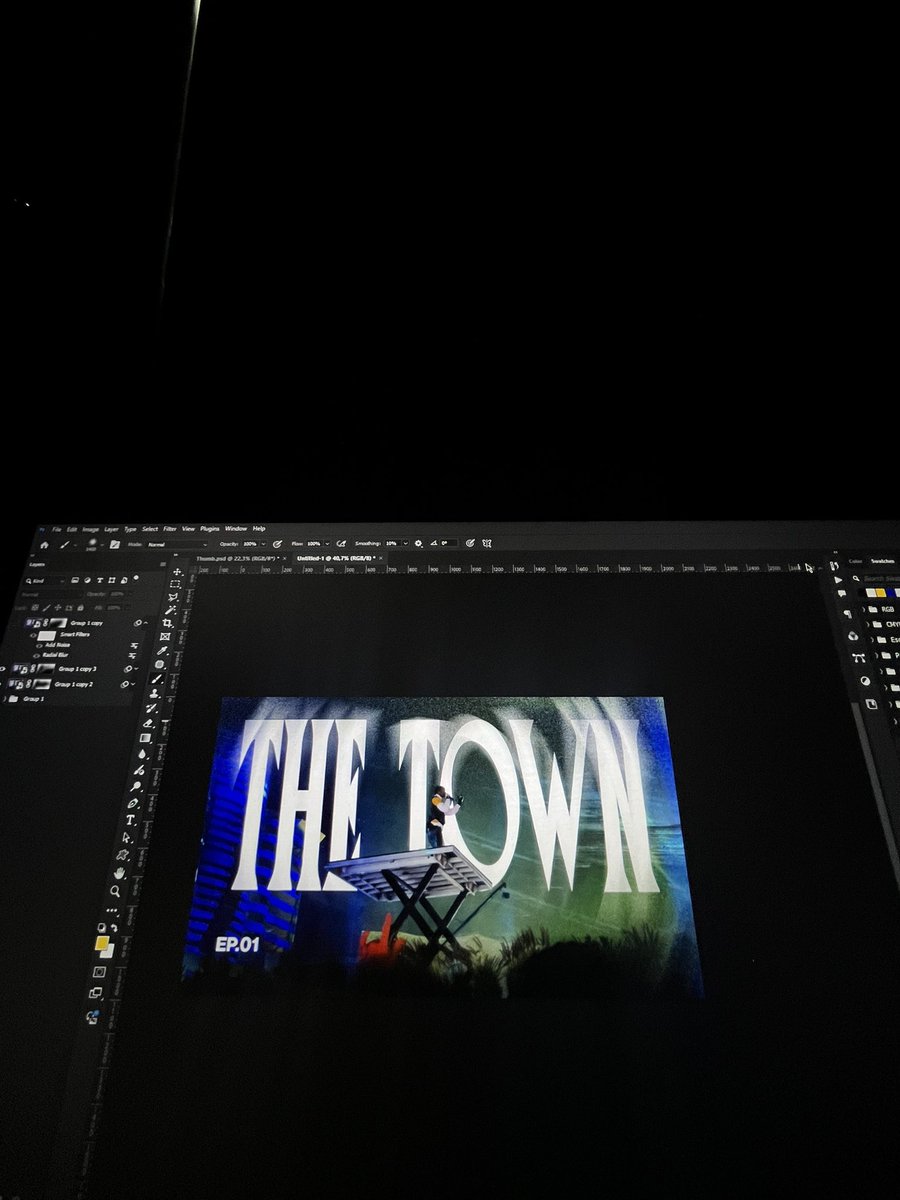Select the Dodge tool
This screenshot has height=1200, width=900.
tap(136, 786)
